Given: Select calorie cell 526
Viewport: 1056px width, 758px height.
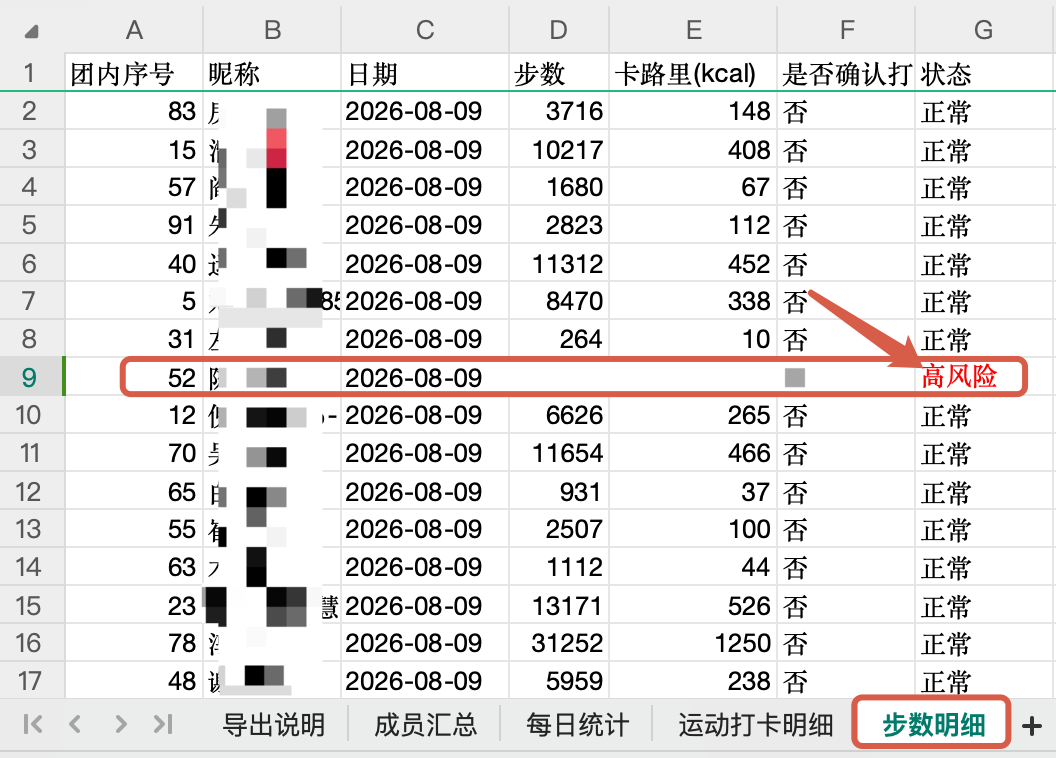Looking at the screenshot, I should point(693,606).
